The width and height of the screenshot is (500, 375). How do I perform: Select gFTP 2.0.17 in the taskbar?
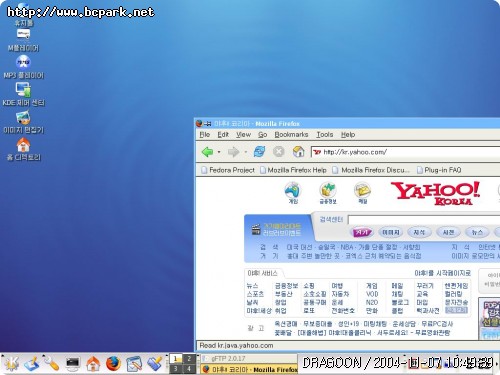(x=249, y=359)
